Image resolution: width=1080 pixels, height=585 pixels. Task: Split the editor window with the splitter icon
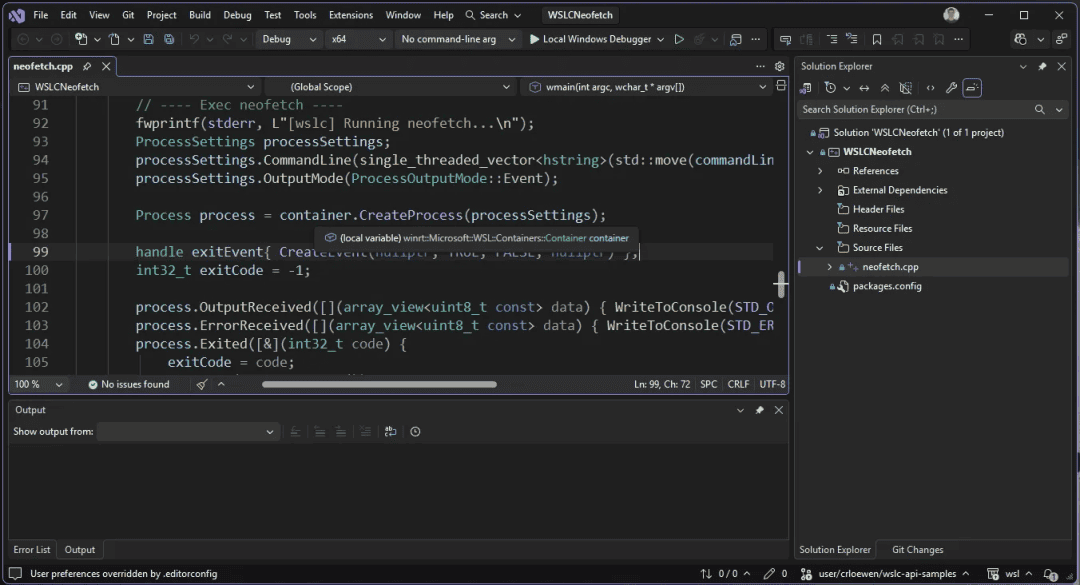click(781, 85)
